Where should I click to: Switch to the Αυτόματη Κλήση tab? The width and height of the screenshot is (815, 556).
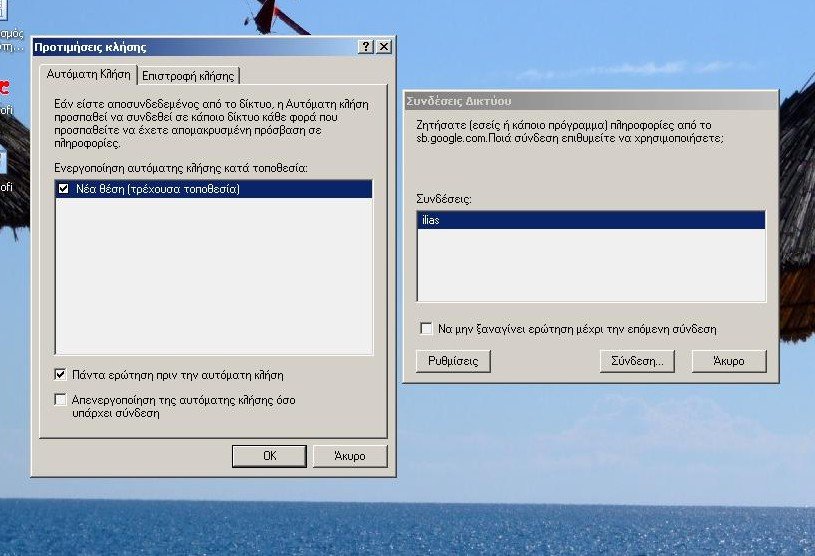(x=88, y=75)
